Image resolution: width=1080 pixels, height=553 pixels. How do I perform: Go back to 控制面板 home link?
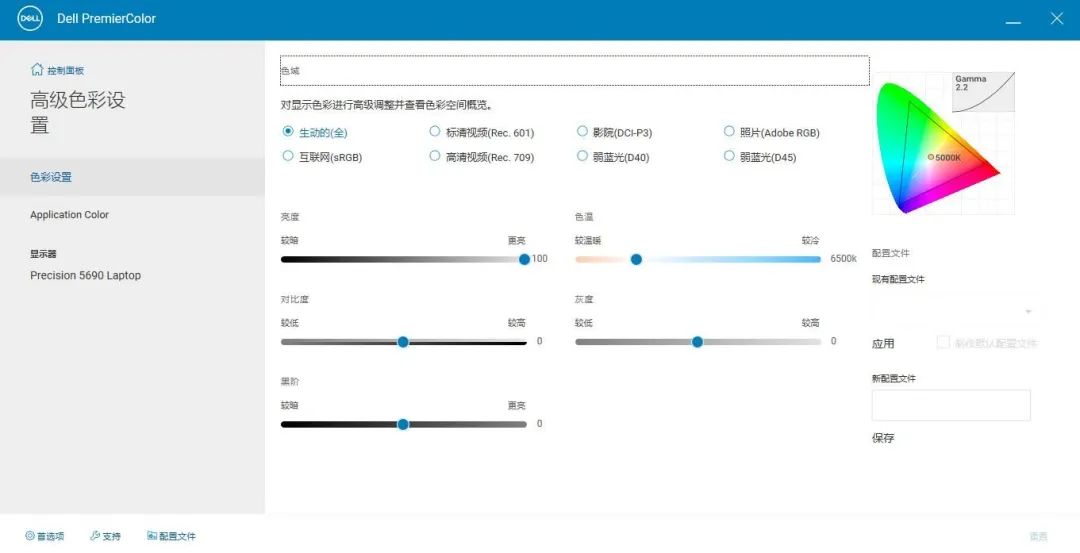click(x=57, y=70)
